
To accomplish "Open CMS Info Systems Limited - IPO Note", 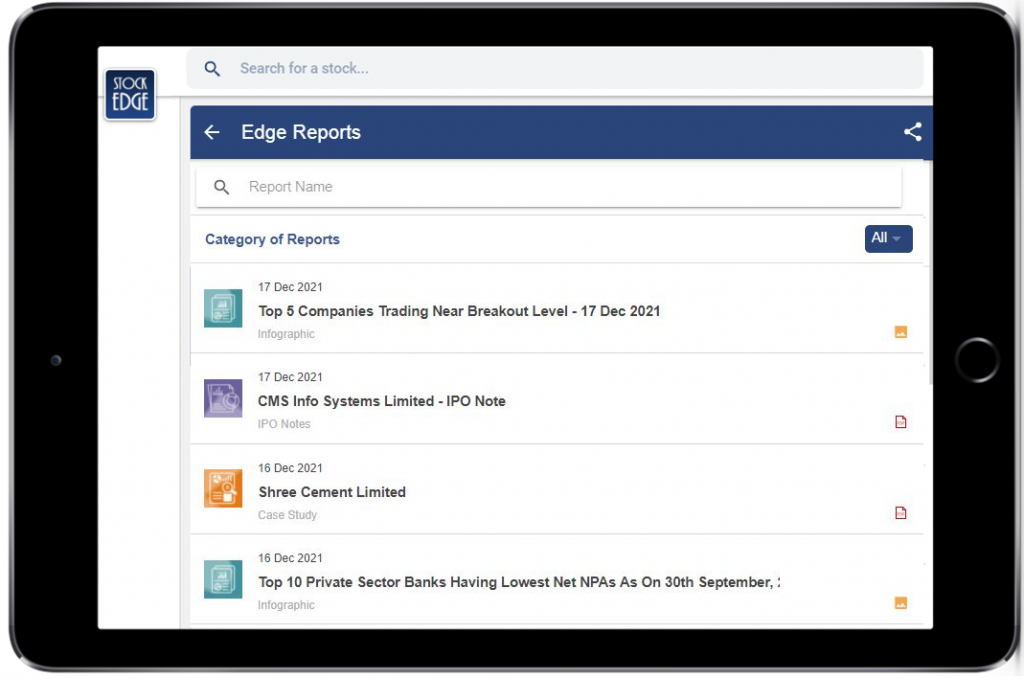I will (x=381, y=402).
